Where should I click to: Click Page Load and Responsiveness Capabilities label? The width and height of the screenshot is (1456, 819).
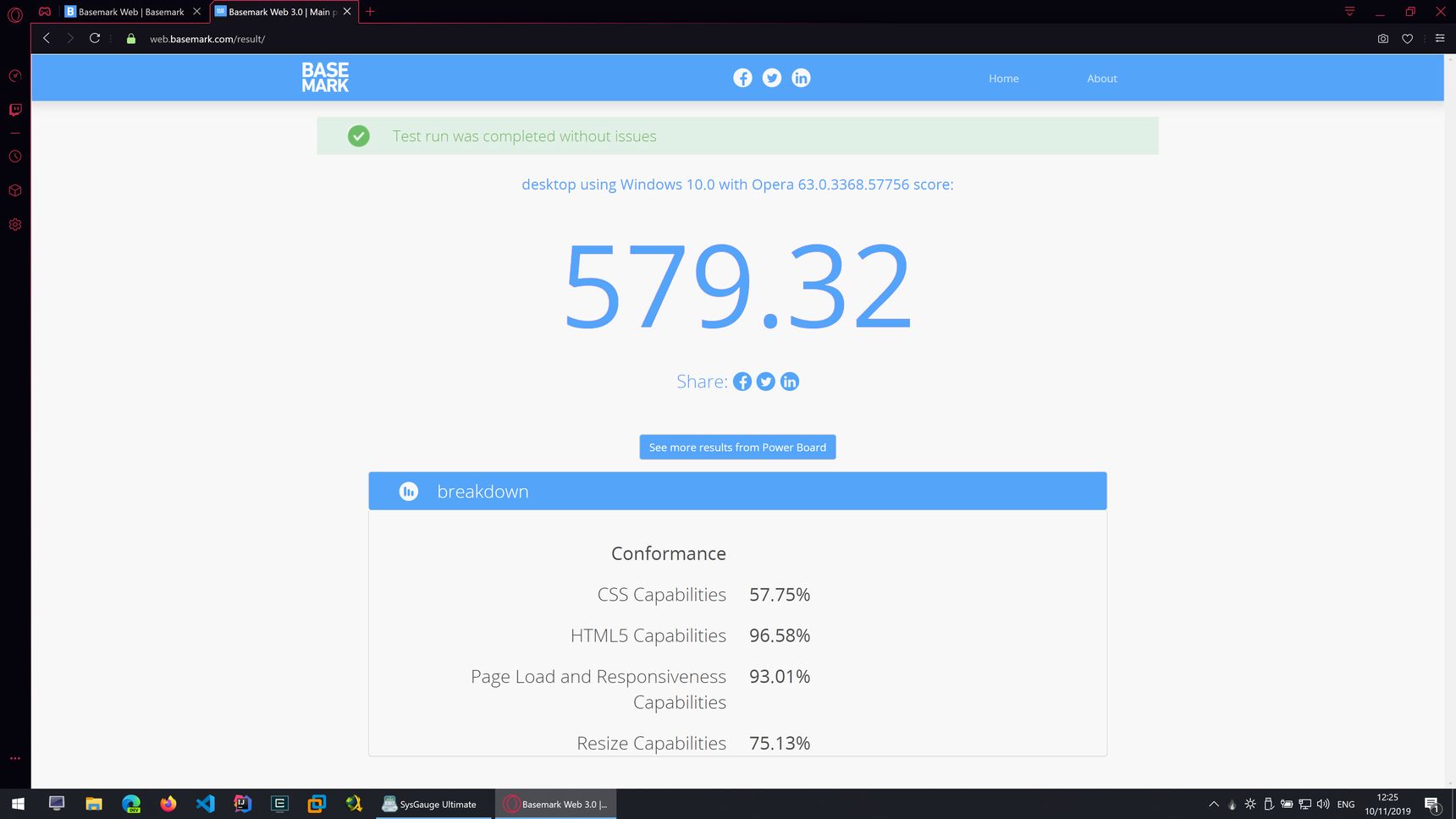(598, 690)
